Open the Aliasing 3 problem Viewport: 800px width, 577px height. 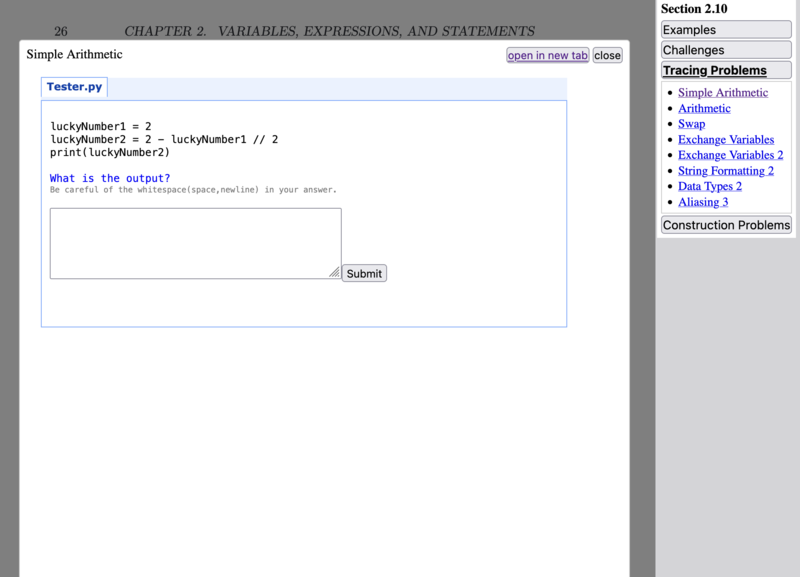tap(703, 202)
